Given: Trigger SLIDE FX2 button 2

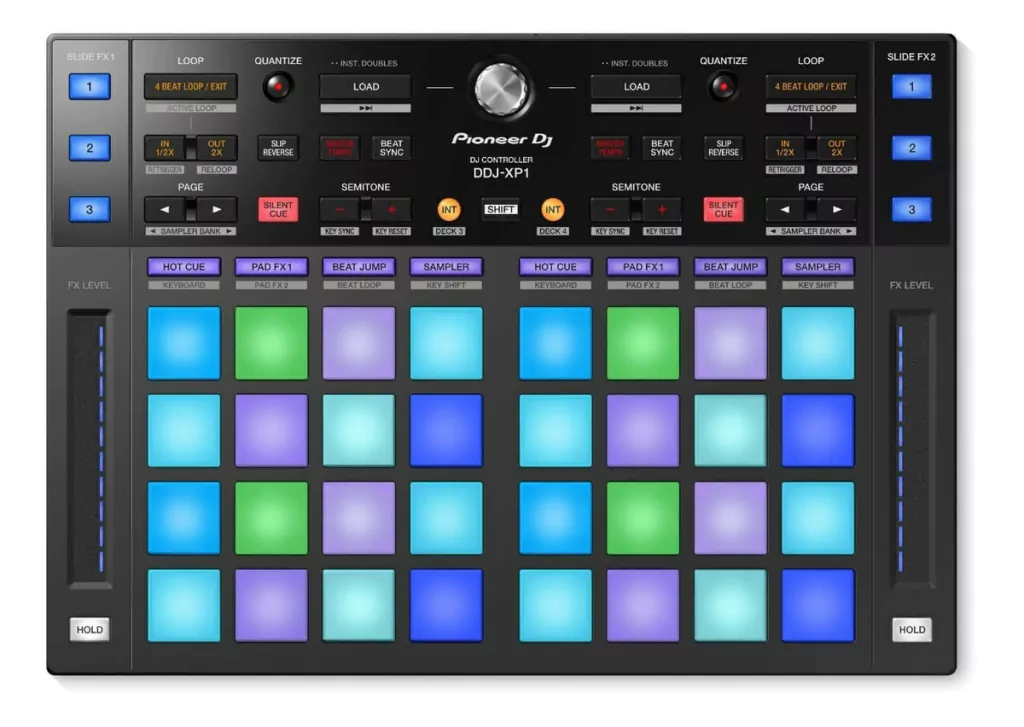Looking at the screenshot, I should 912,148.
